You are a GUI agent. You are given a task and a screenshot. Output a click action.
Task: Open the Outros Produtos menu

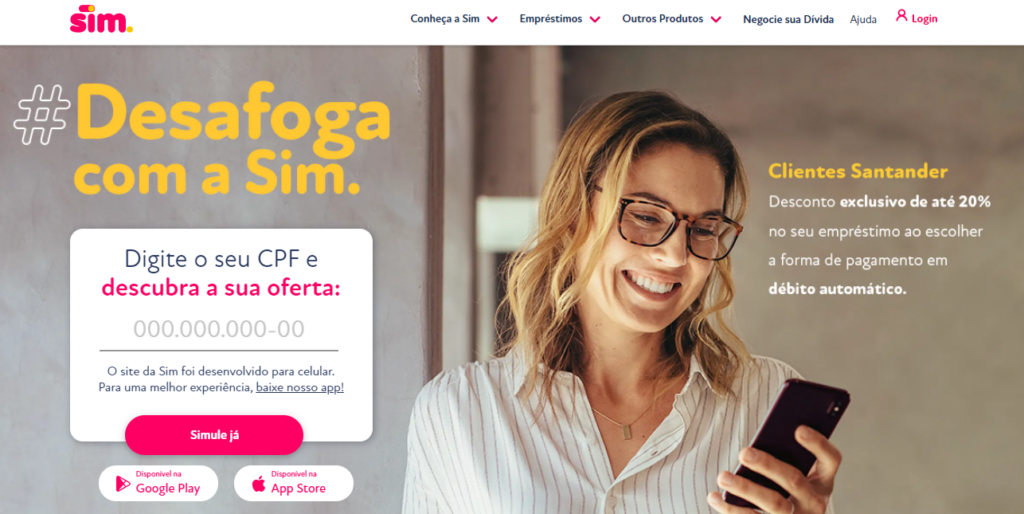(662, 19)
